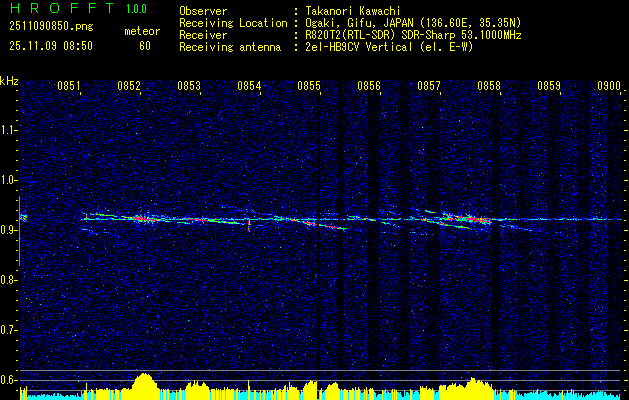Click the 0.9 kHz frequency label
629x400 pixels.
9,230
